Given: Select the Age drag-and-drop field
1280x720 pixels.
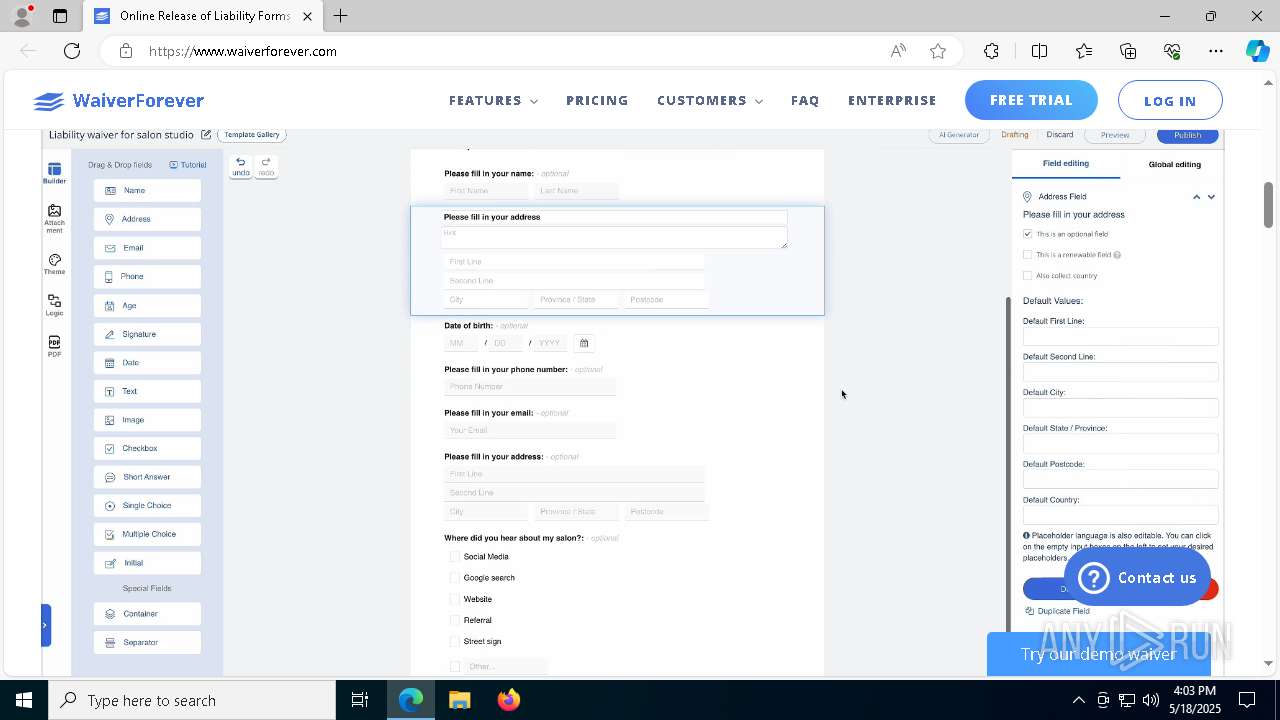Looking at the screenshot, I should 147,305.
